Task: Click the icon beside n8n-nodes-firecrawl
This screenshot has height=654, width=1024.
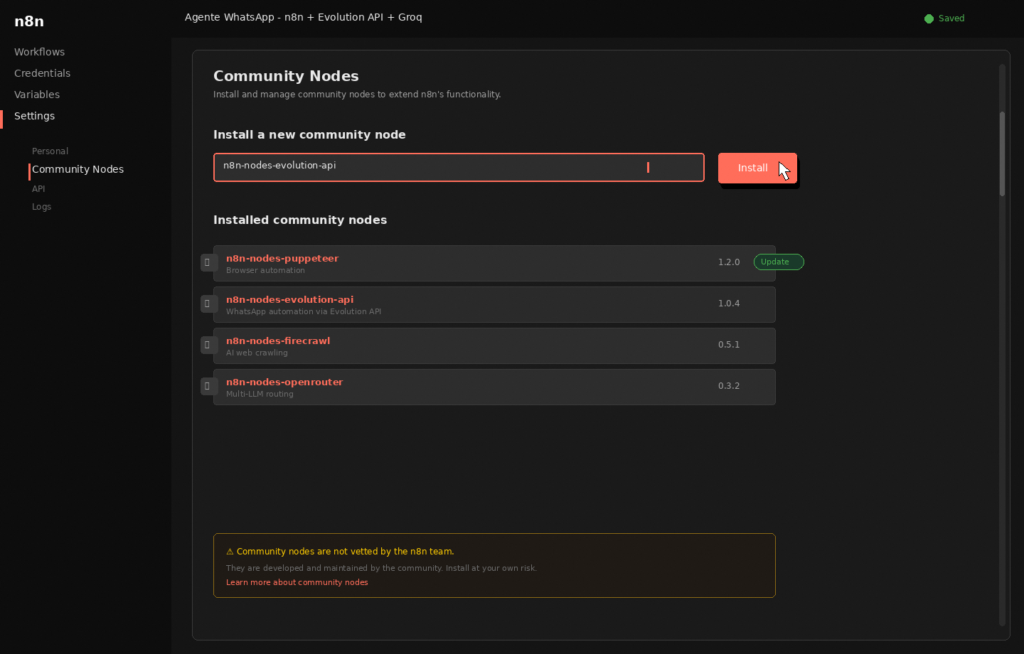Action: coord(208,345)
